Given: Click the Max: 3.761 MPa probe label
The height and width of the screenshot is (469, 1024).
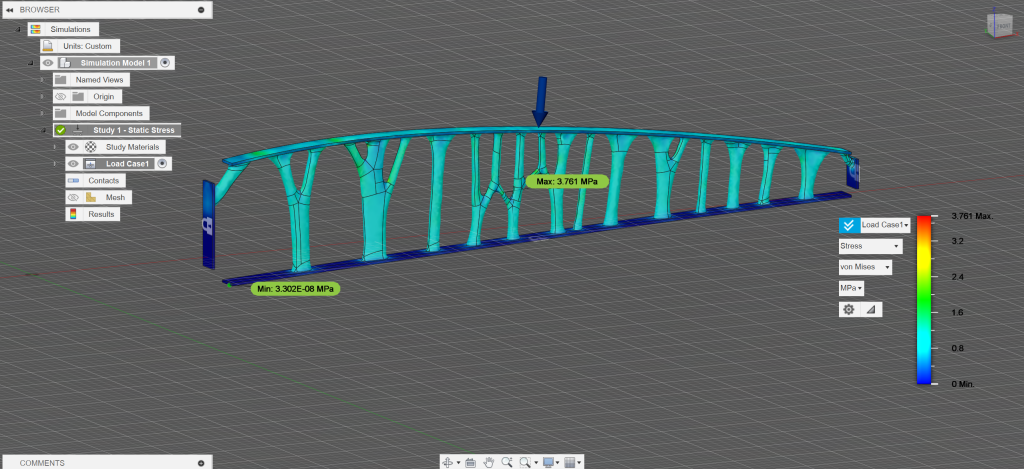Looking at the screenshot, I should [567, 182].
